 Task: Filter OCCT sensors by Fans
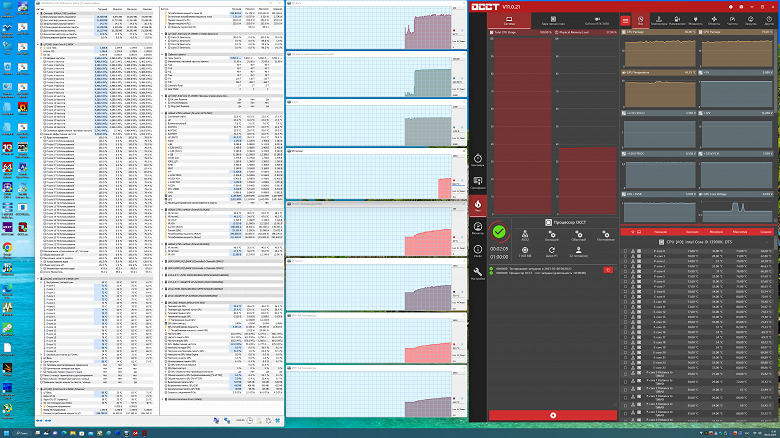pos(714,20)
